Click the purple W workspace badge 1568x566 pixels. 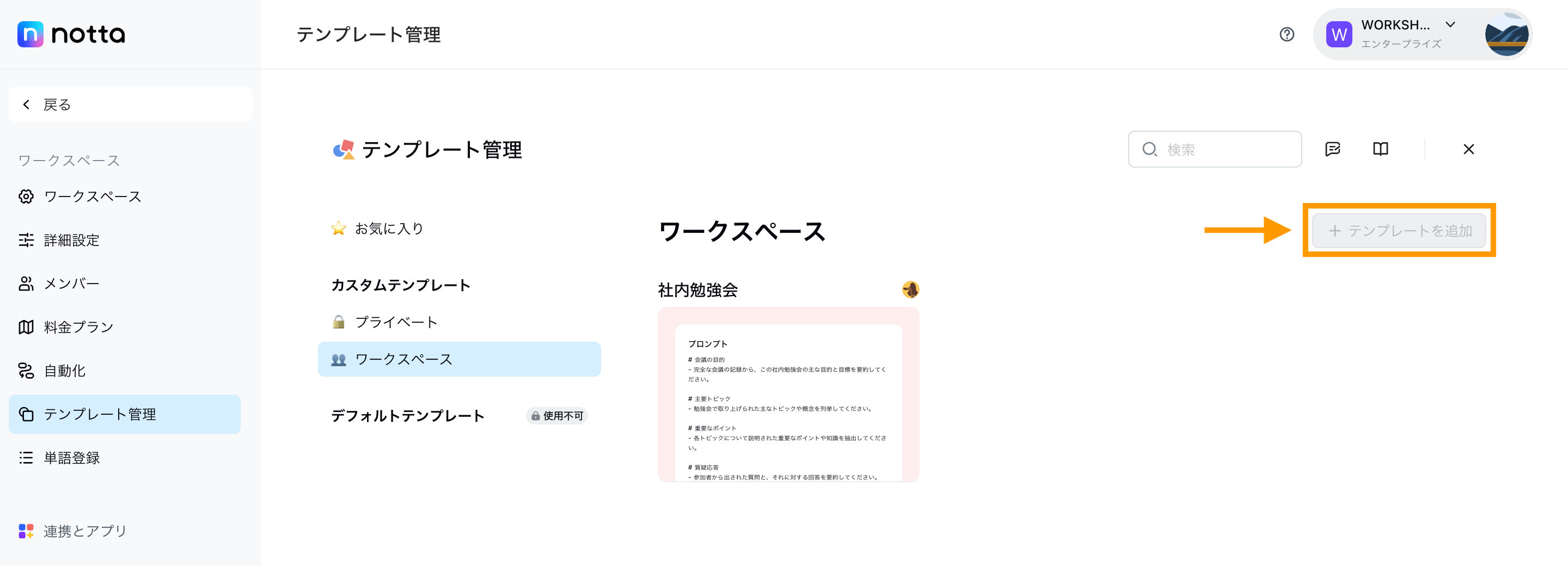[x=1339, y=34]
